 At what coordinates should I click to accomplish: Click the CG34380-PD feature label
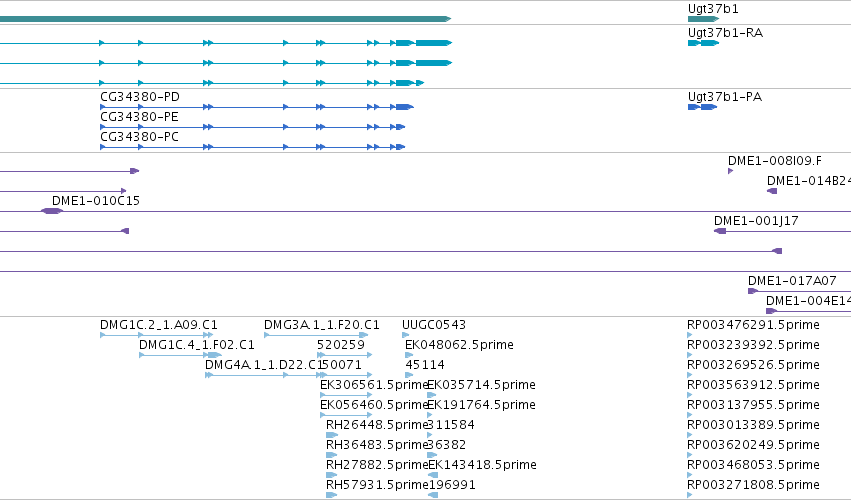[x=139, y=97]
